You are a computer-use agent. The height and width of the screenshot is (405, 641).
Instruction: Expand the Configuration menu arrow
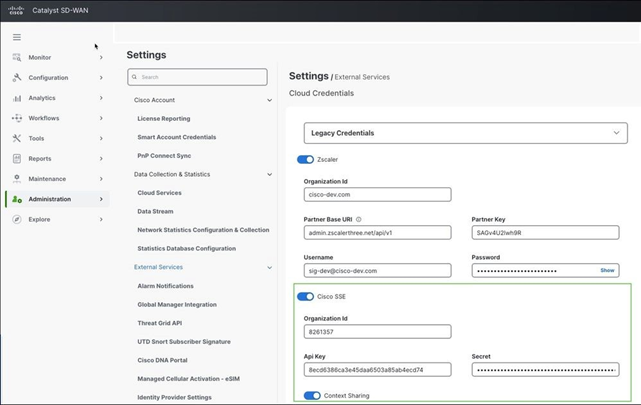click(101, 78)
